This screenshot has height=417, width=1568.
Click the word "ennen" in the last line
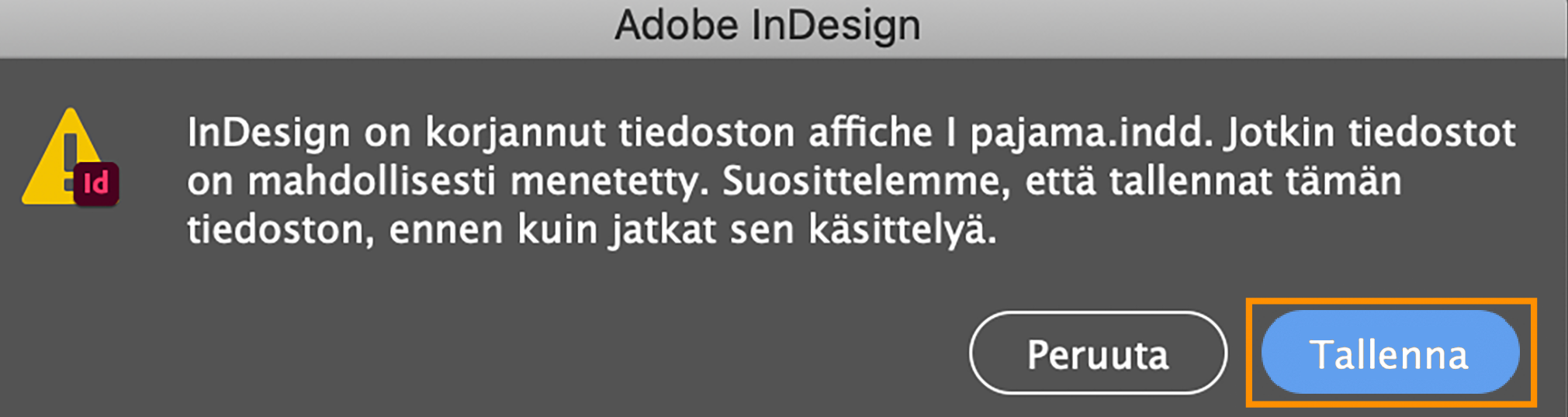click(446, 230)
